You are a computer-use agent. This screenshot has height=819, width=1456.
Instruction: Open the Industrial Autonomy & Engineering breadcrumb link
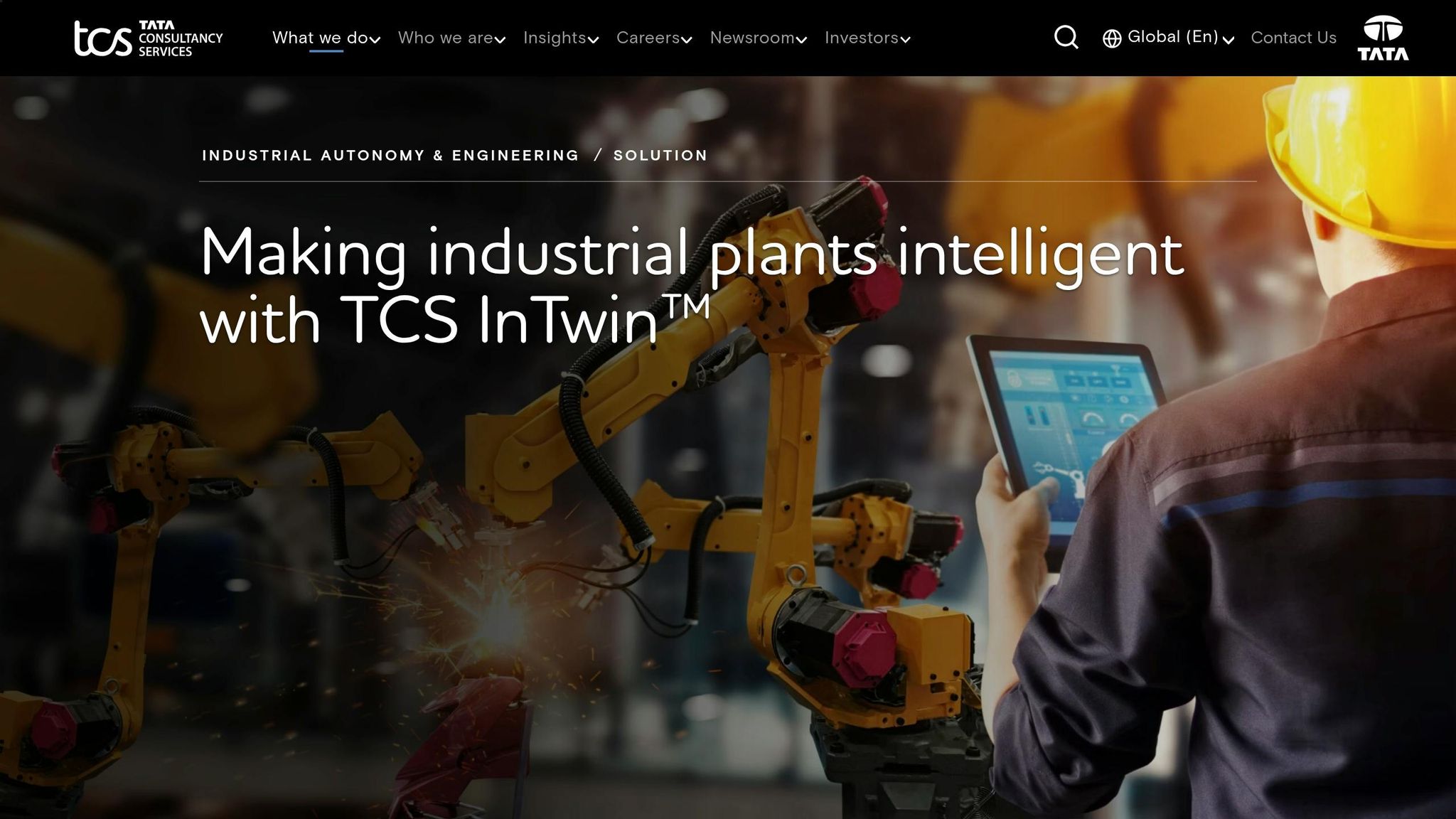[390, 155]
